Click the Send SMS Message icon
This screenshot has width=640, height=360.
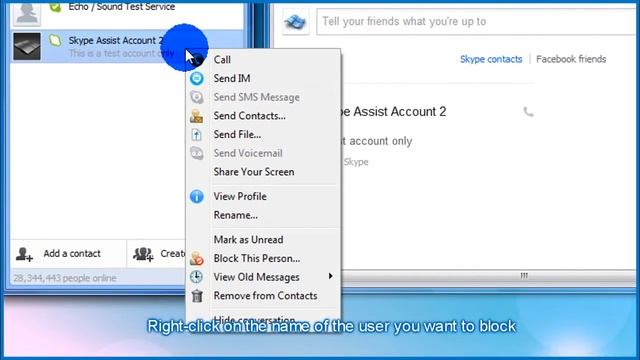[197, 97]
